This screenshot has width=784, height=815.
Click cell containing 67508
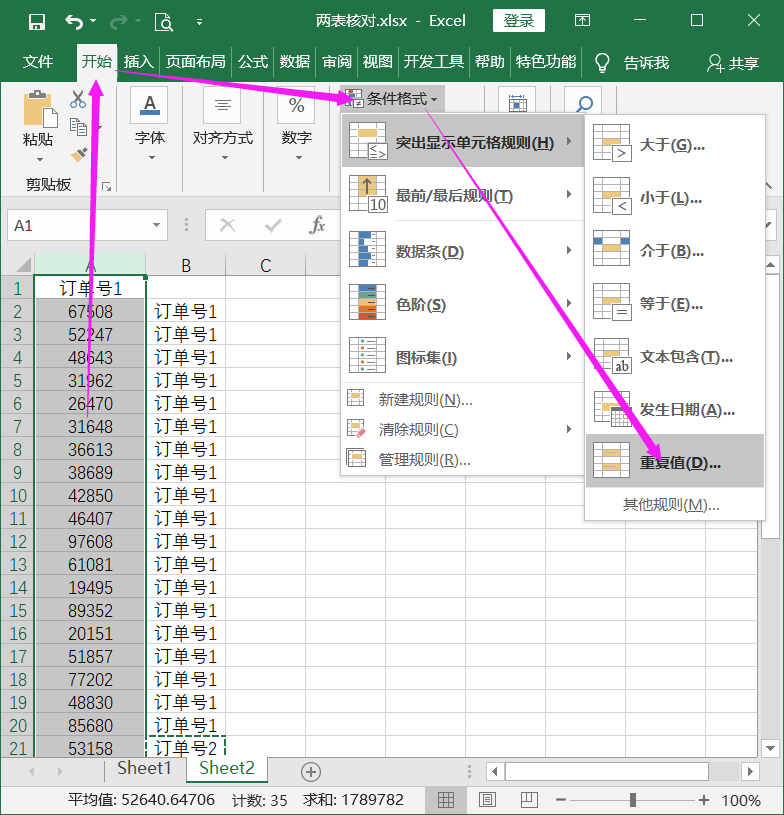[90, 311]
